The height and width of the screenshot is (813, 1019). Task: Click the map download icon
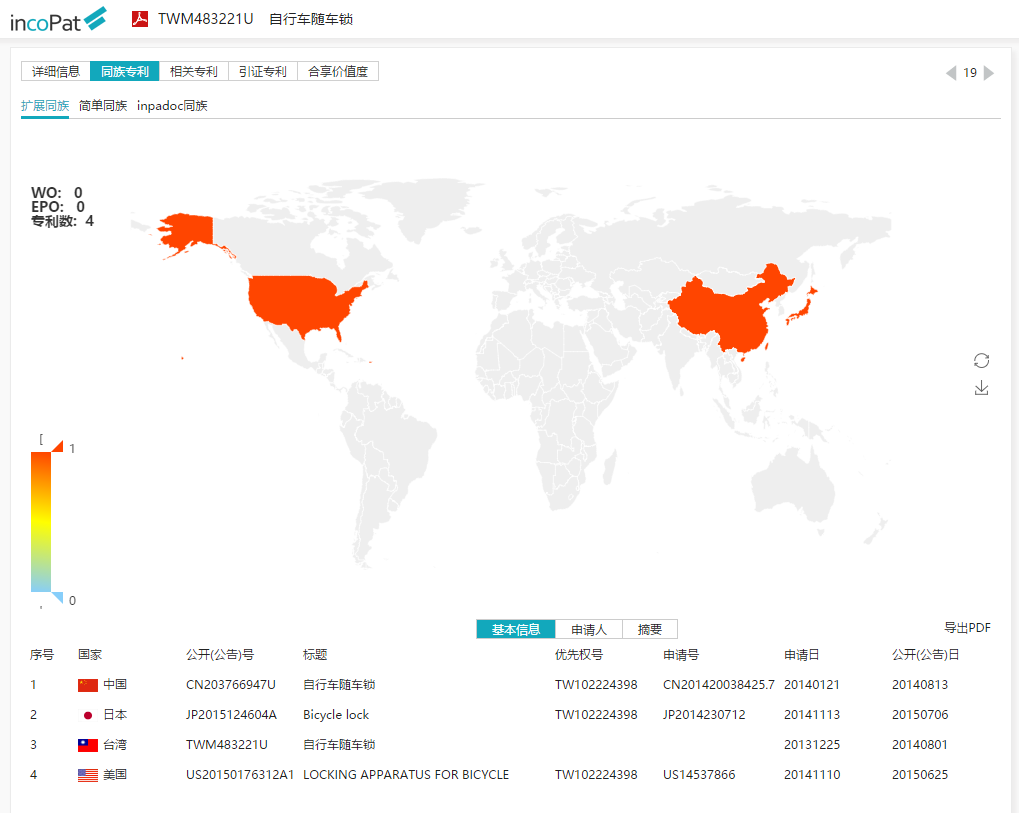pyautogui.click(x=981, y=388)
